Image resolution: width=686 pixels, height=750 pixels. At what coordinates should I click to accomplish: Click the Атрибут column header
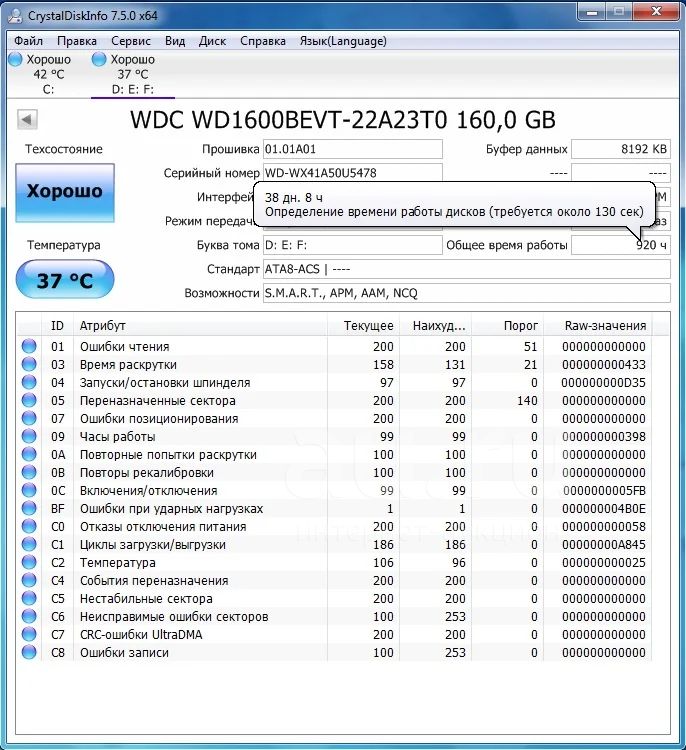[x=200, y=326]
